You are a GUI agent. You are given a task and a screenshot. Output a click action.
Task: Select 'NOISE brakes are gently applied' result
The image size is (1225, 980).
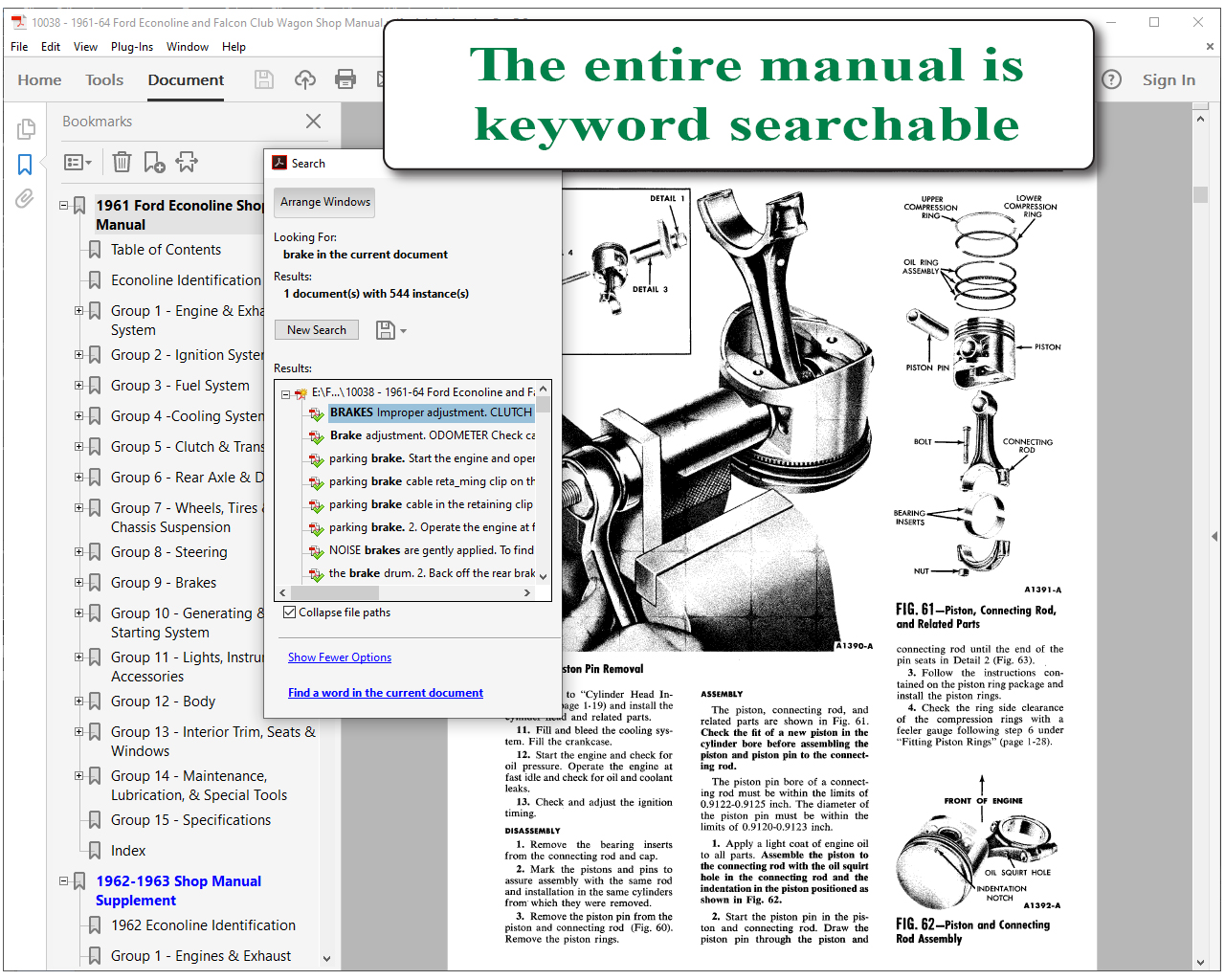pyautogui.click(x=431, y=551)
